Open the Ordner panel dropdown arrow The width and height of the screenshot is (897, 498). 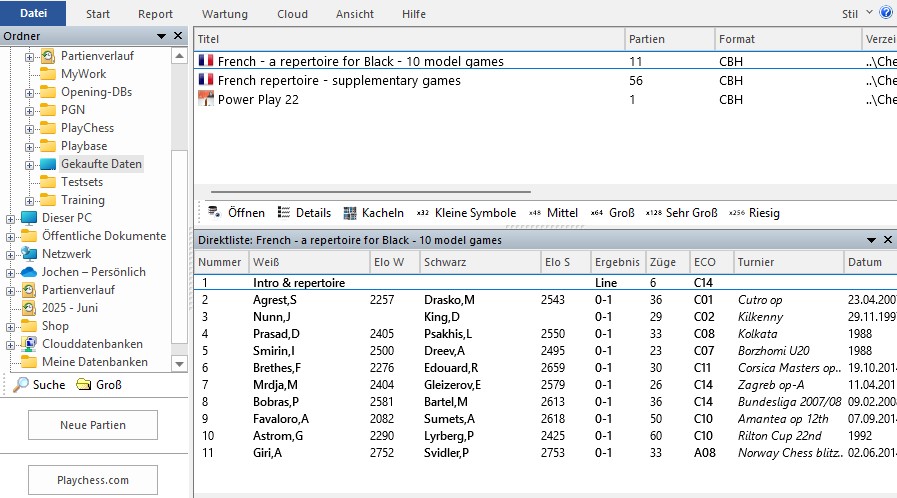pyautogui.click(x=162, y=37)
